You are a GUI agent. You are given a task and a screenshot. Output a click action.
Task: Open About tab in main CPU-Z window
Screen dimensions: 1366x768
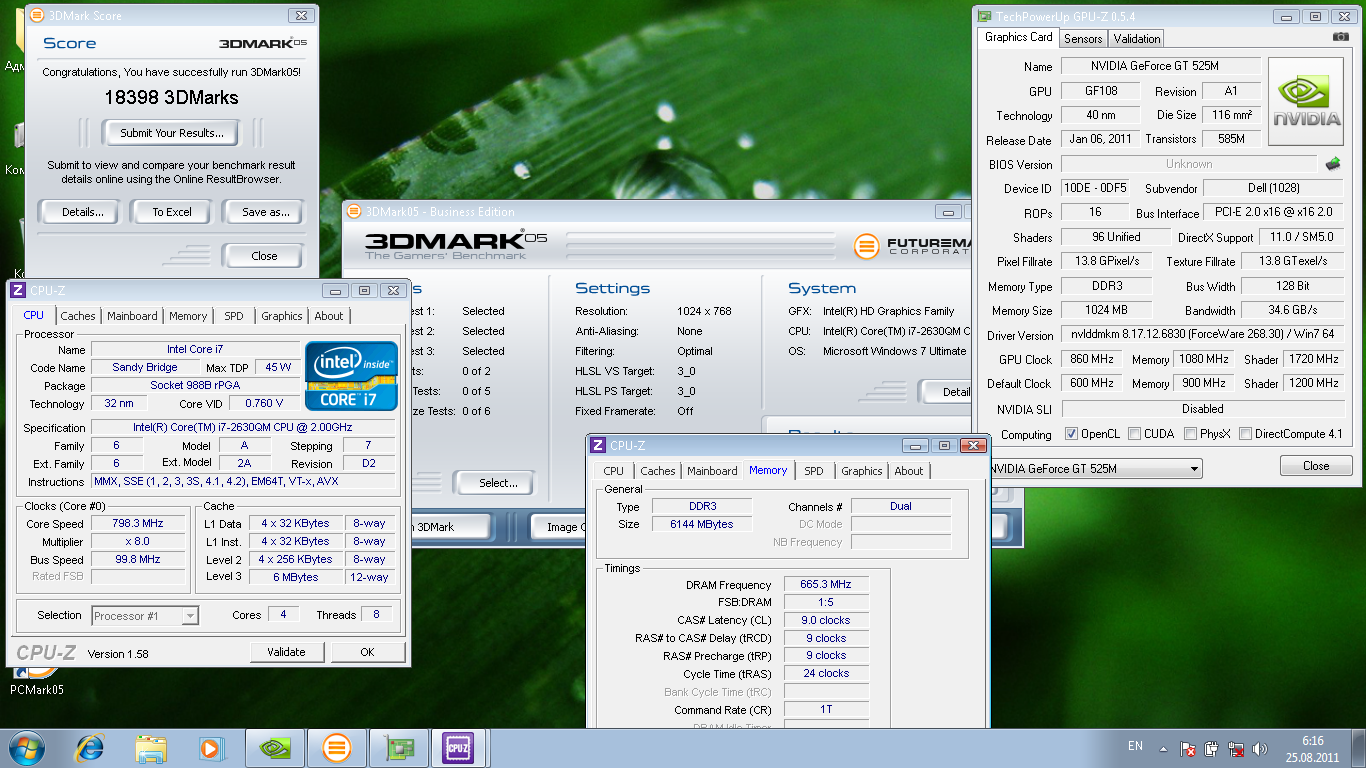click(x=329, y=316)
